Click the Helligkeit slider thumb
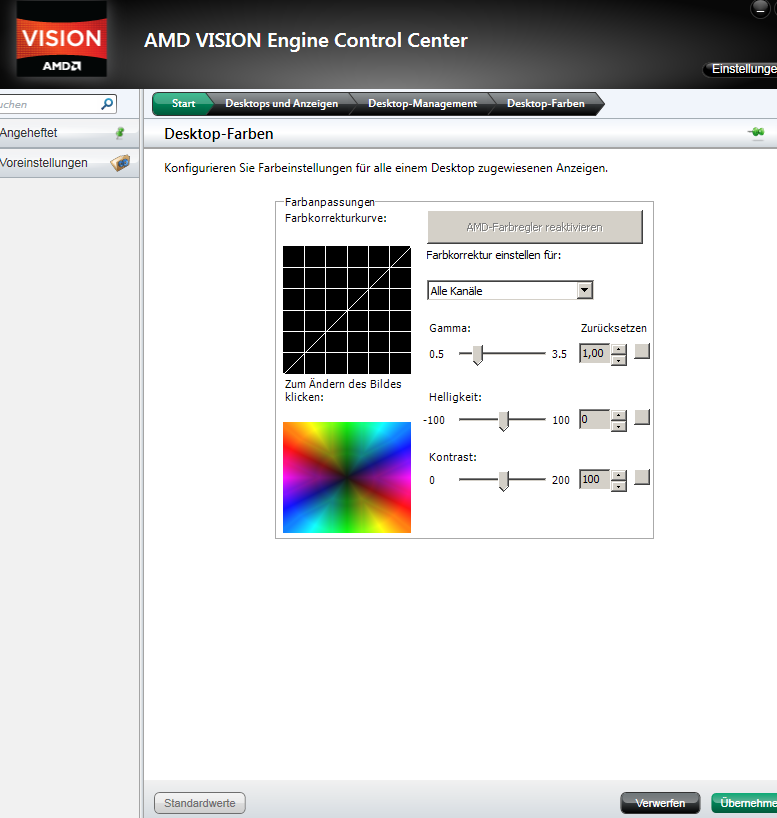 (x=504, y=420)
